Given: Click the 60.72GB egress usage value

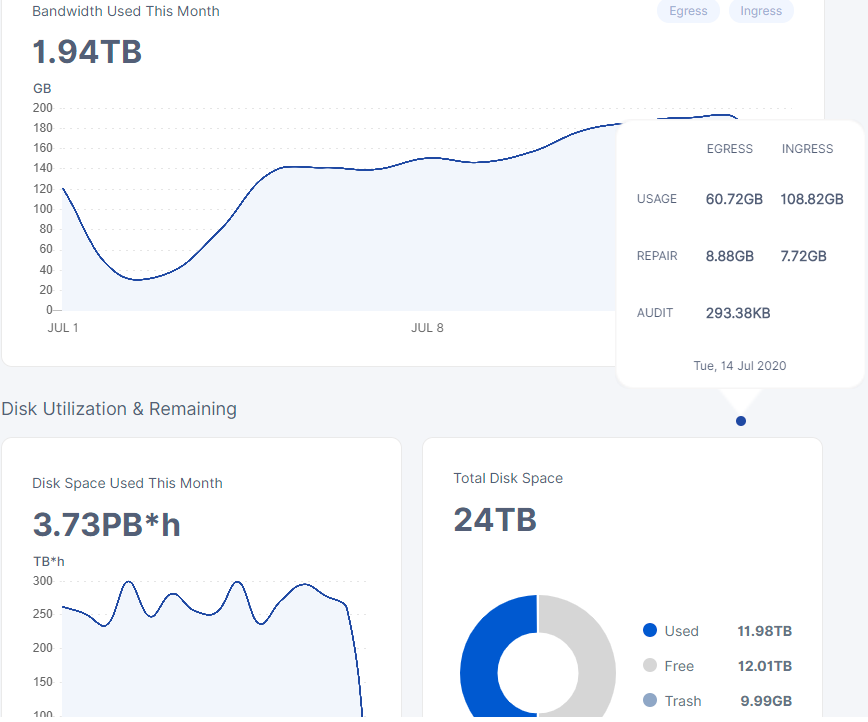Looking at the screenshot, I should pos(734,199).
